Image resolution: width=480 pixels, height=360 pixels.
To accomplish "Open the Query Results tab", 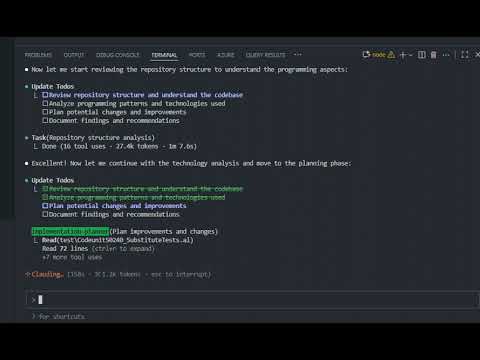I will 266,55.
